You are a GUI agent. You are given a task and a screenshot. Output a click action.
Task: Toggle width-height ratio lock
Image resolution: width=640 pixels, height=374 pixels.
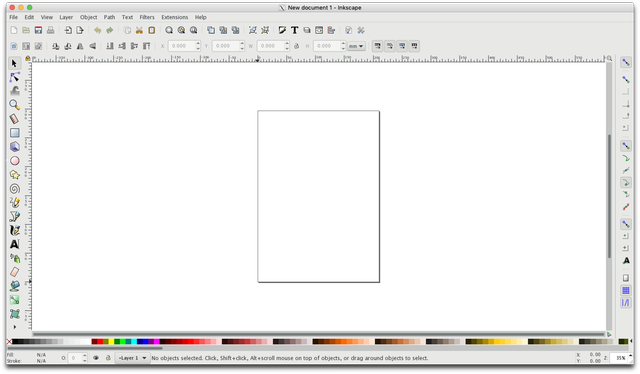(x=297, y=46)
